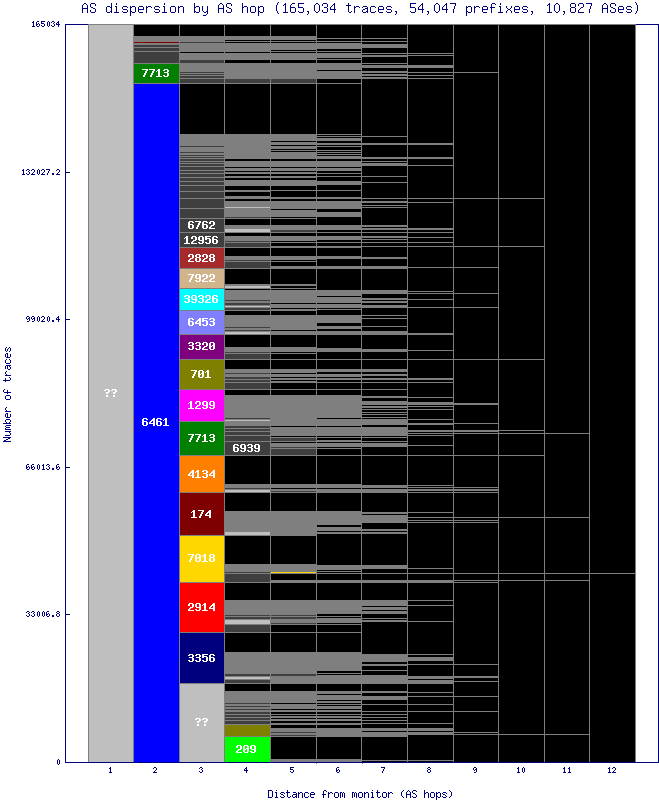Click the brown-red AS 2828 block
659x800 pixels.
click(201, 258)
